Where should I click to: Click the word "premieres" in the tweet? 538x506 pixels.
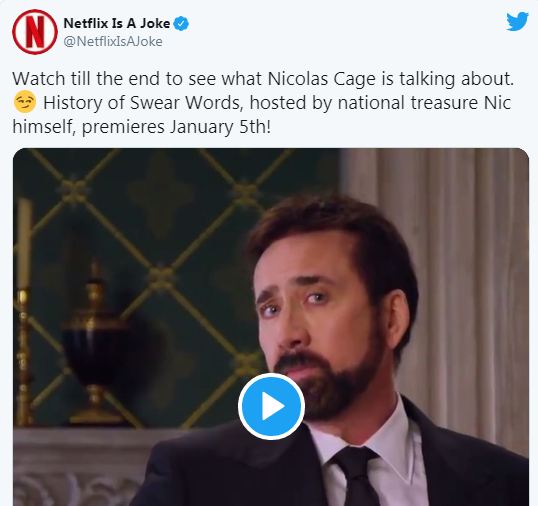[123, 128]
